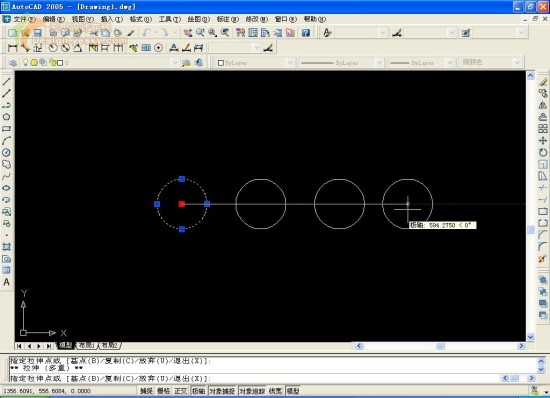This screenshot has width=550, height=398.
Task: Select the Ellipse draw tool
Action: pyautogui.click(x=6, y=188)
